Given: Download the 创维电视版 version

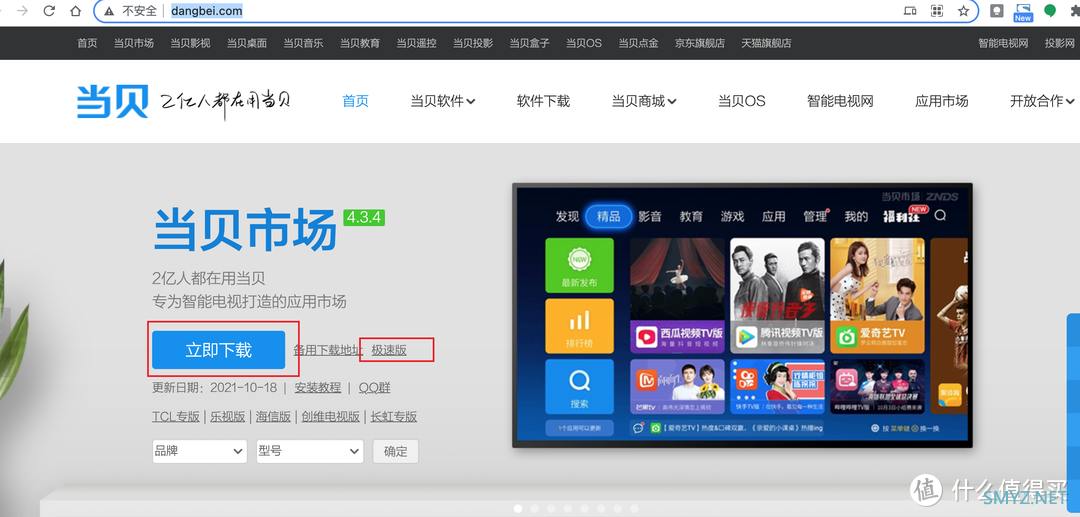Looking at the screenshot, I should tap(330, 416).
